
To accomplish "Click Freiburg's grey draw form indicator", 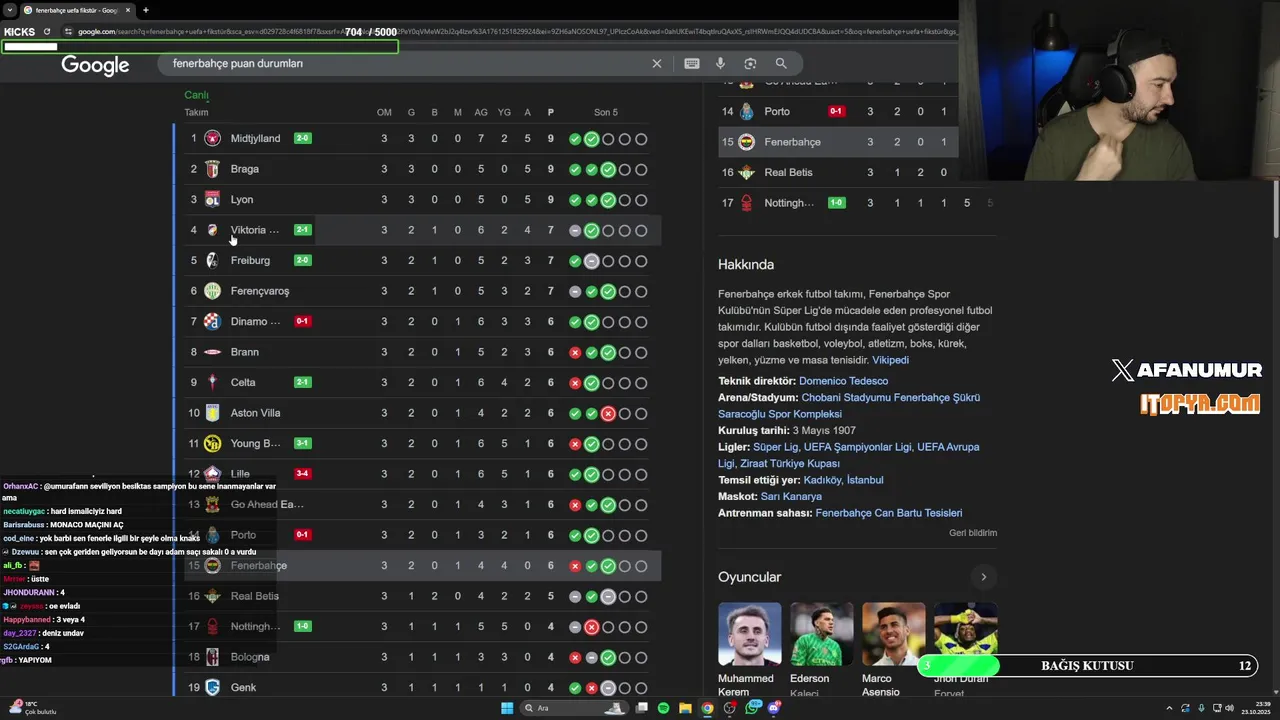I will pos(592,261).
